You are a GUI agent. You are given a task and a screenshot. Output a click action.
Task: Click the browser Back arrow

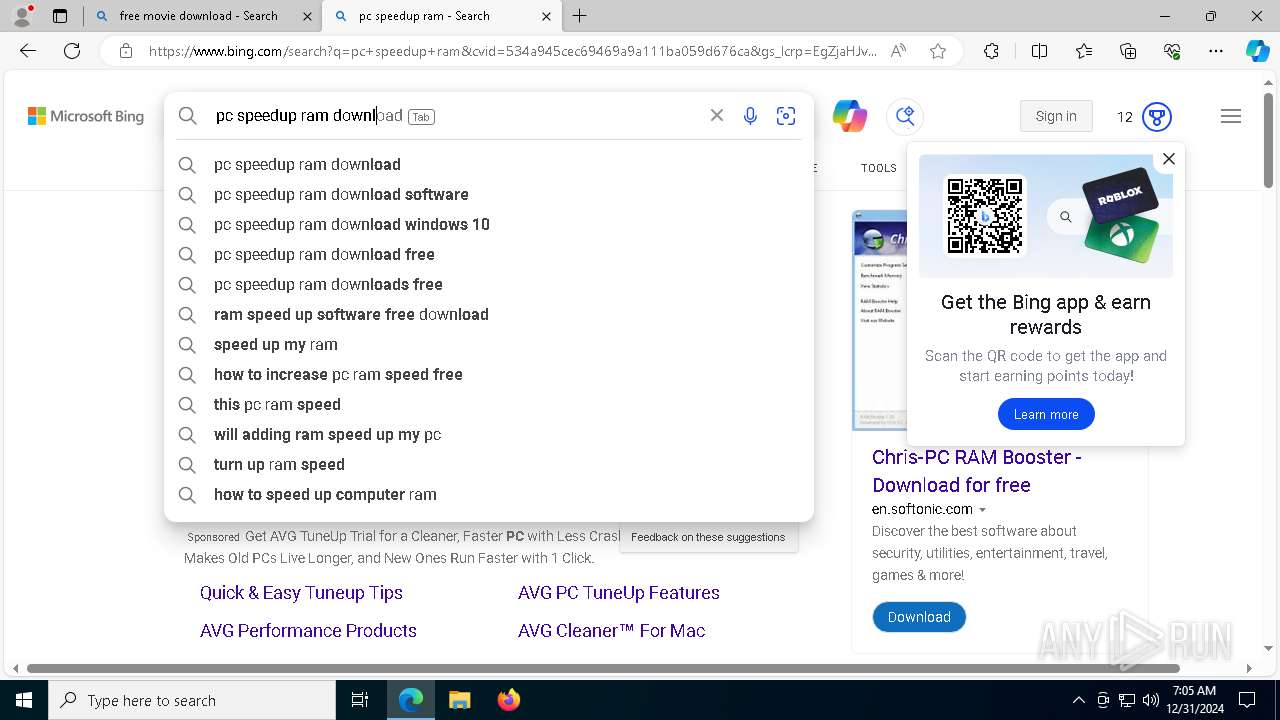click(x=28, y=51)
